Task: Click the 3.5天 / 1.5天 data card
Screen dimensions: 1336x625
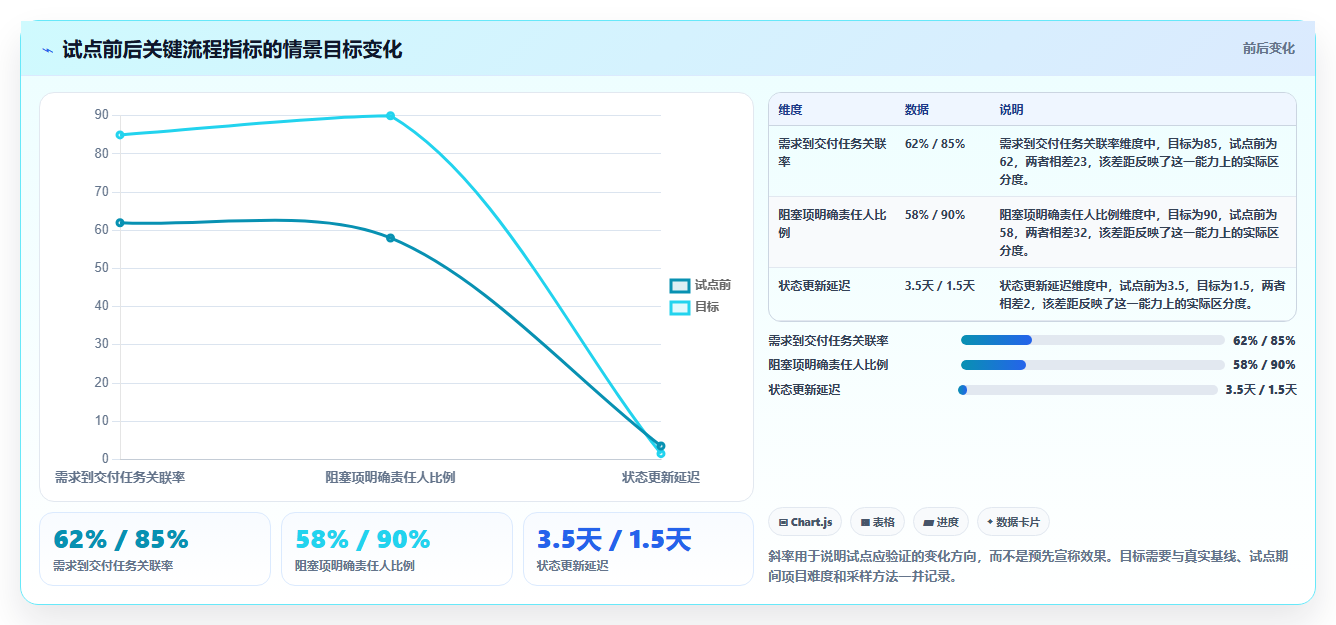Action: (638, 549)
